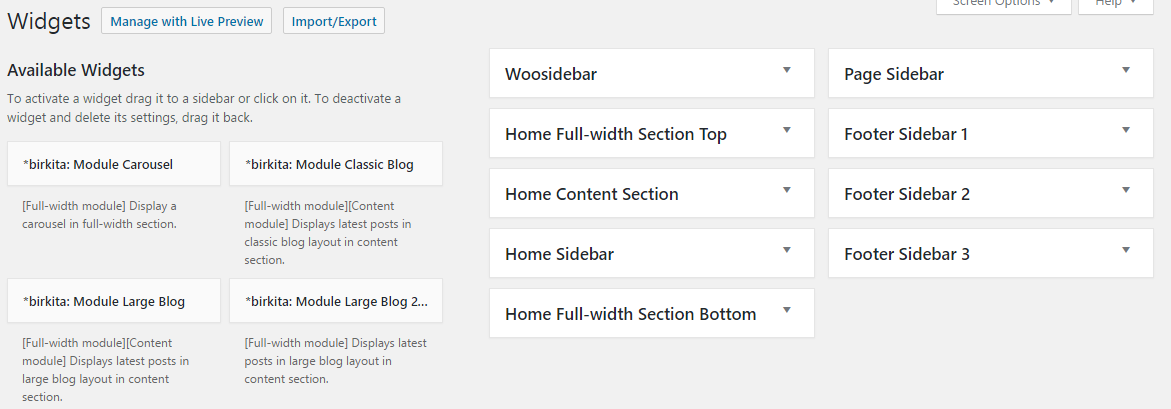Expand the Home Sidebar arrow
Image resolution: width=1171 pixels, height=409 pixels.
click(x=787, y=250)
